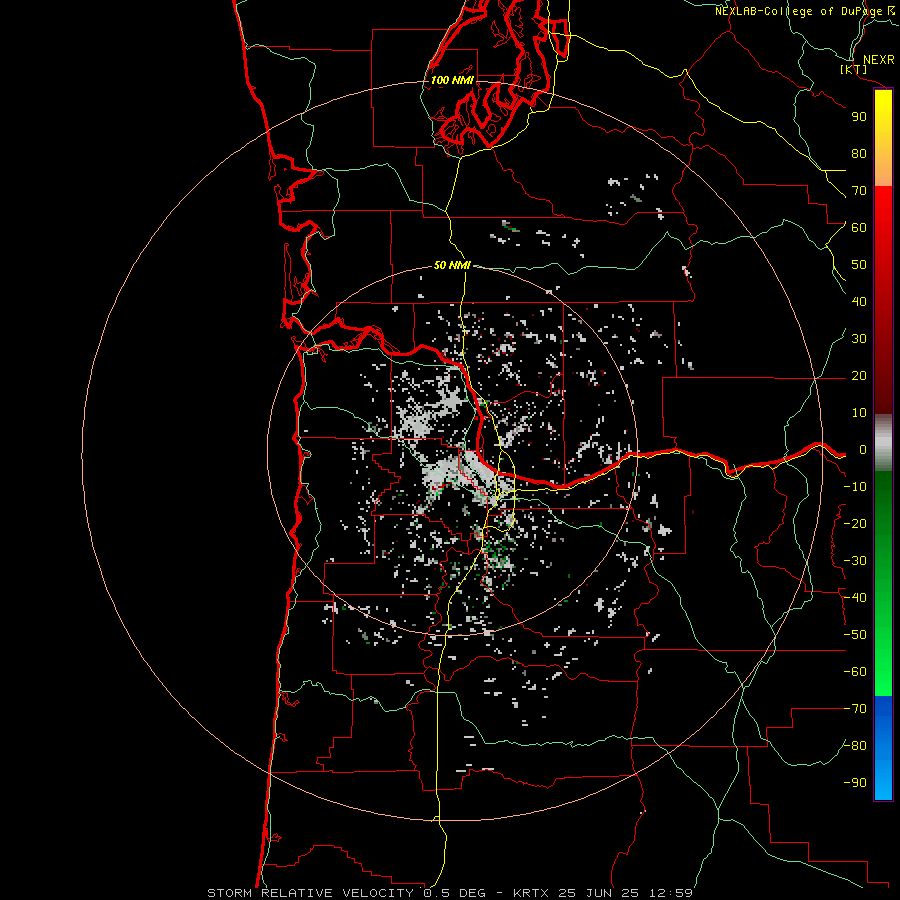Click the red segment of the color bar
Viewport: 900px width, 900px height.
pos(883,300)
